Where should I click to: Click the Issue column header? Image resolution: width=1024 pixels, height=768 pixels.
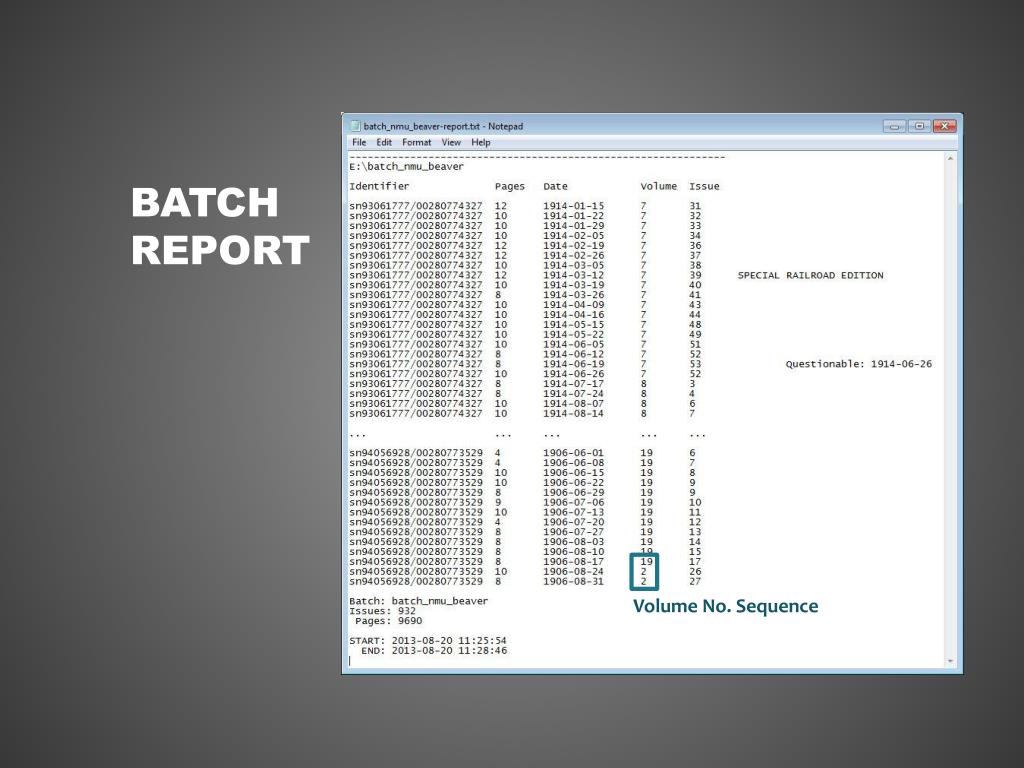(704, 186)
